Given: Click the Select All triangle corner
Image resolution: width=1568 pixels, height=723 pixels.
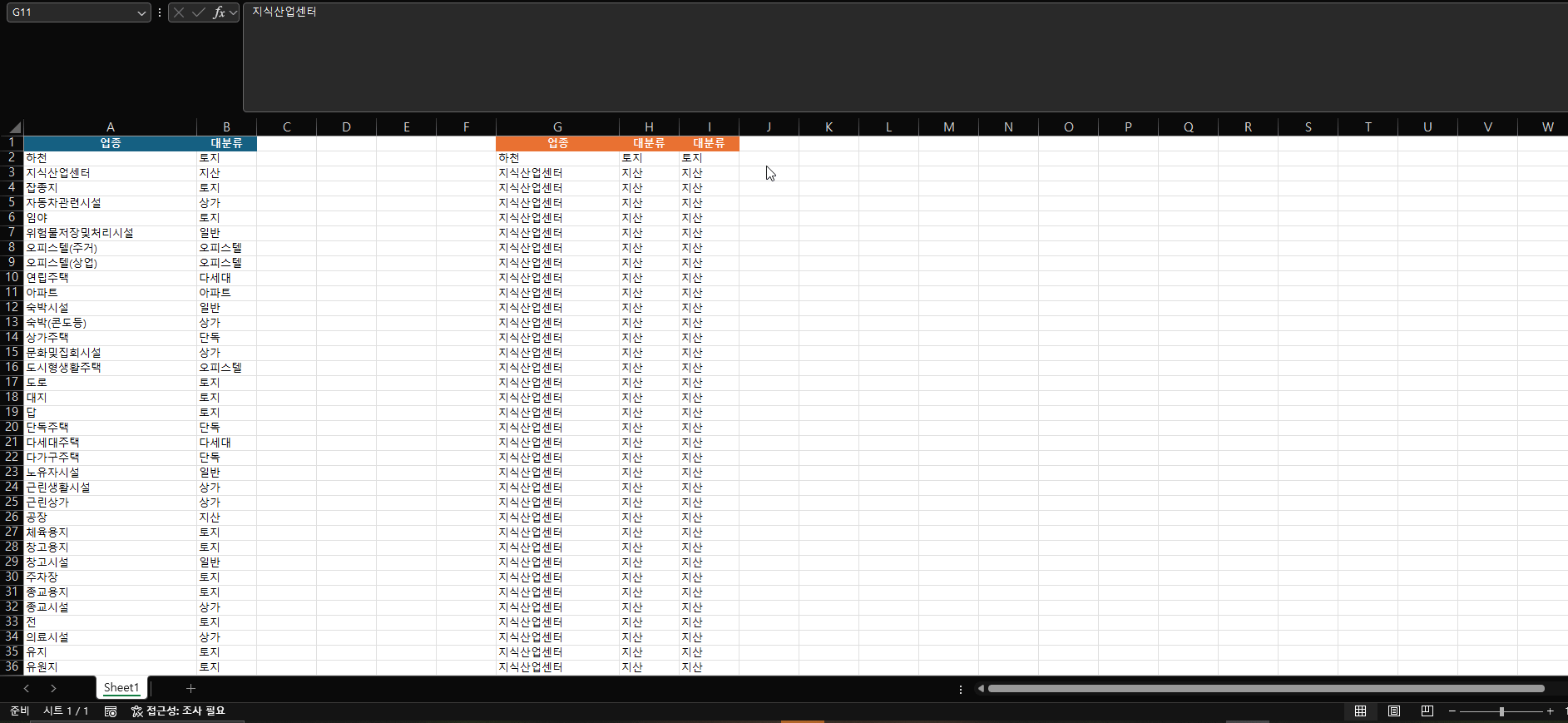Looking at the screenshot, I should pyautogui.click(x=14, y=127).
